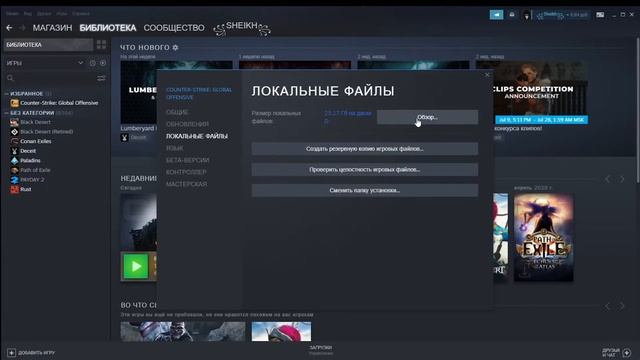Click the verify game files integrity button
The height and width of the screenshot is (360, 640).
365,169
